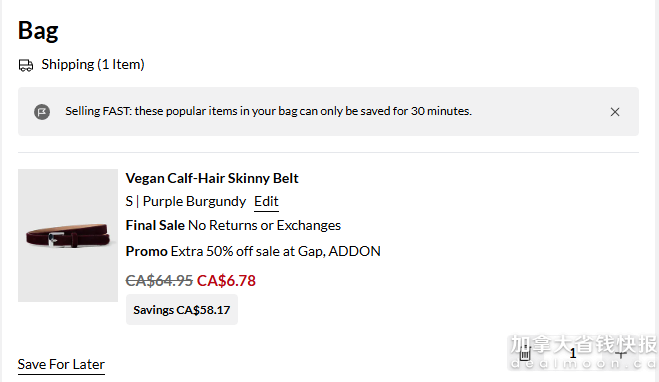Edit the size and colour selection

[x=266, y=201]
